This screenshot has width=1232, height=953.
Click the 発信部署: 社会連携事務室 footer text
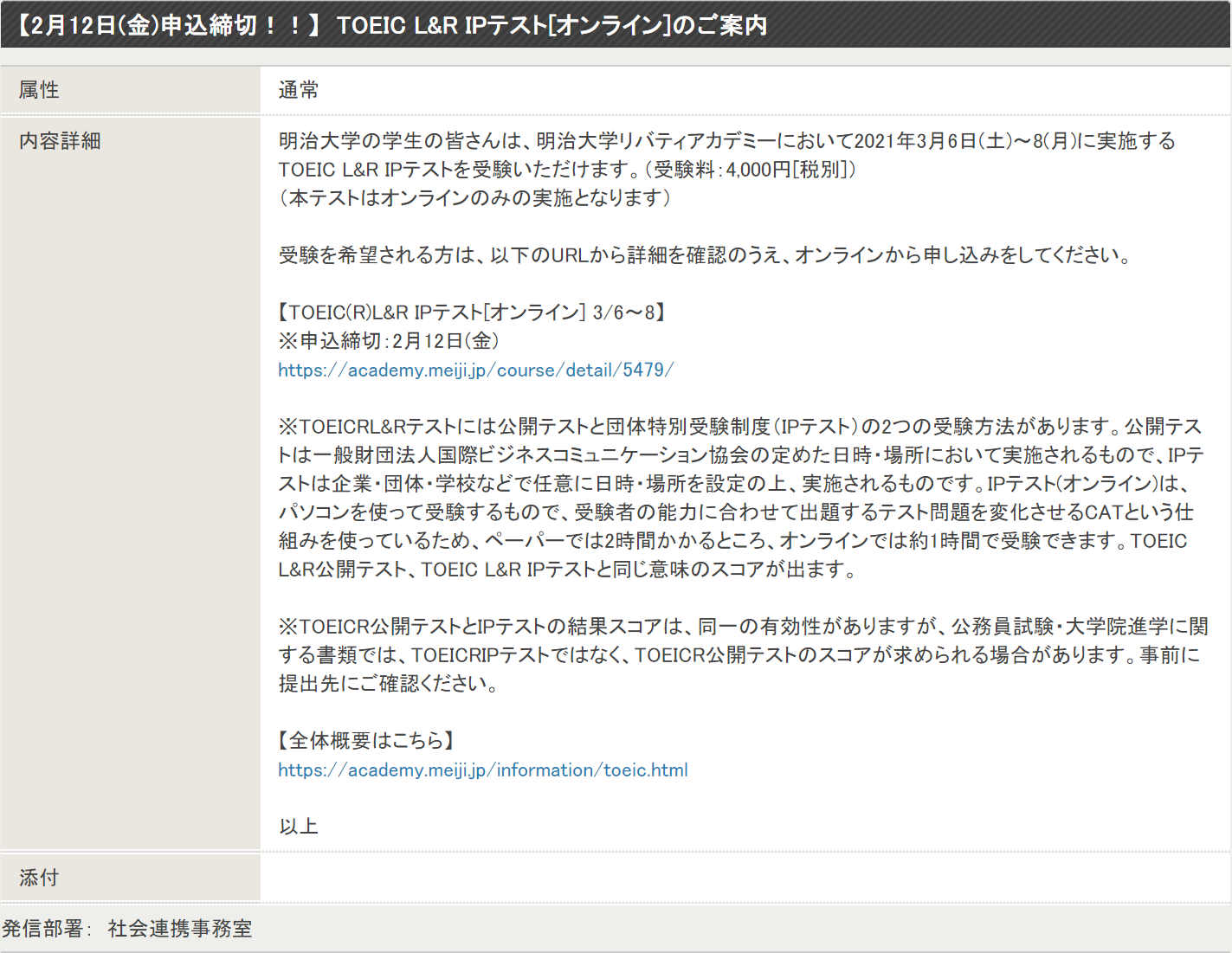pyautogui.click(x=127, y=929)
